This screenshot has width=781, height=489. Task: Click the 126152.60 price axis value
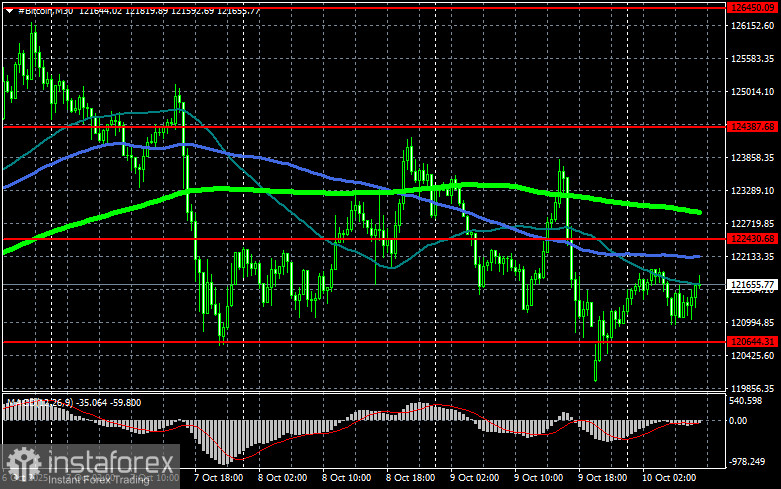click(x=752, y=26)
